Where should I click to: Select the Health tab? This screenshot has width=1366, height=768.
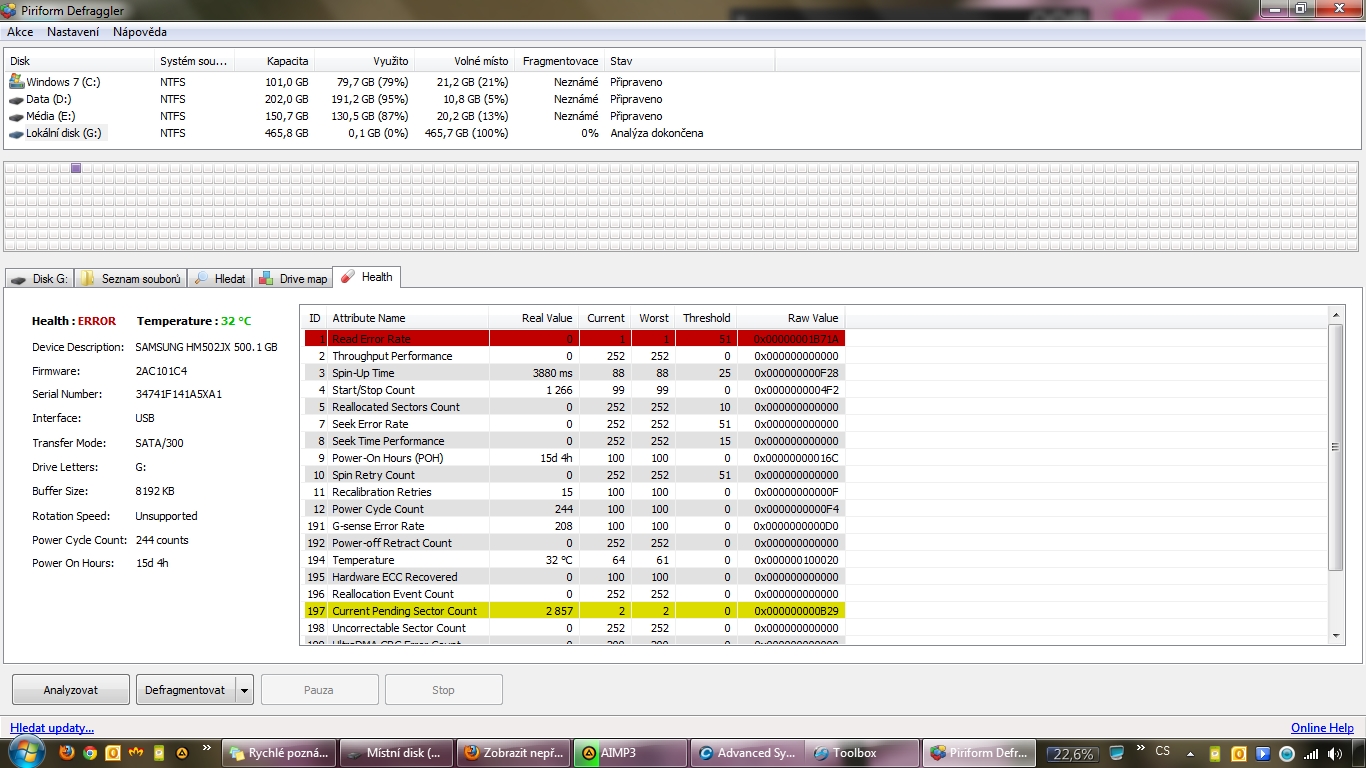pyautogui.click(x=367, y=277)
